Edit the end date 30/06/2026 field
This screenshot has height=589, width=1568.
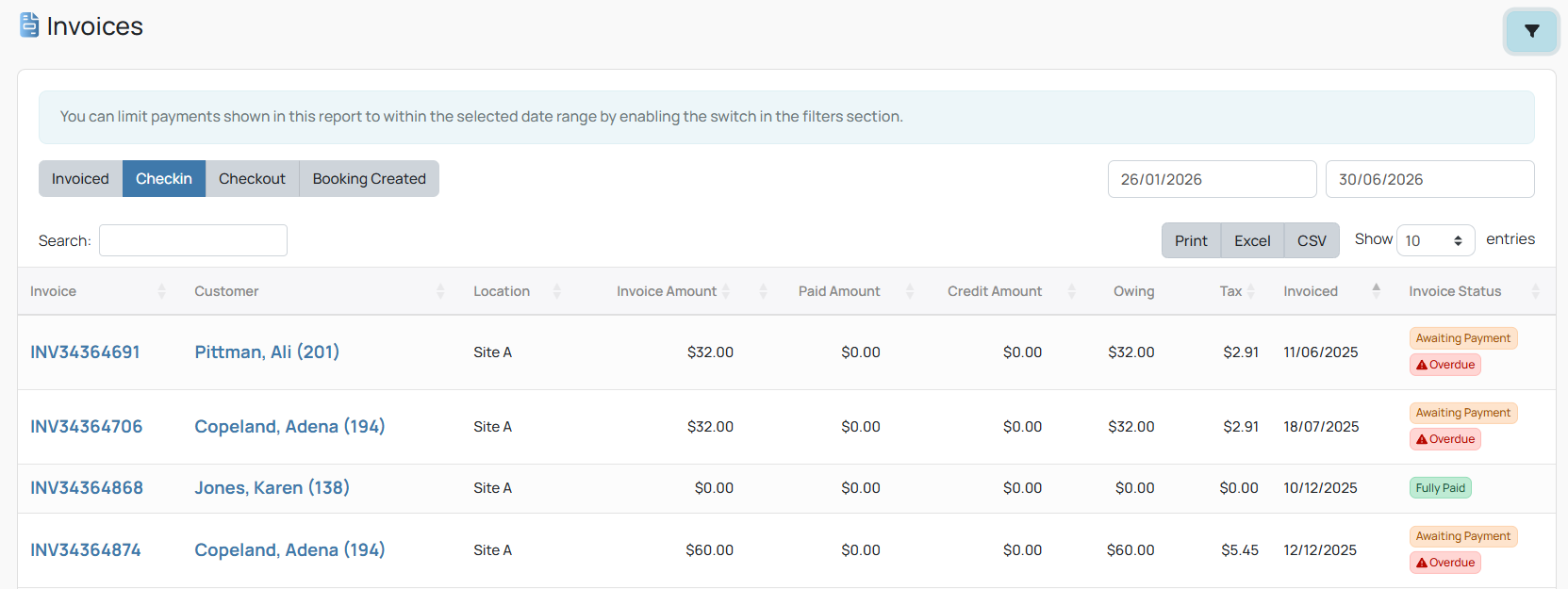(x=1429, y=179)
